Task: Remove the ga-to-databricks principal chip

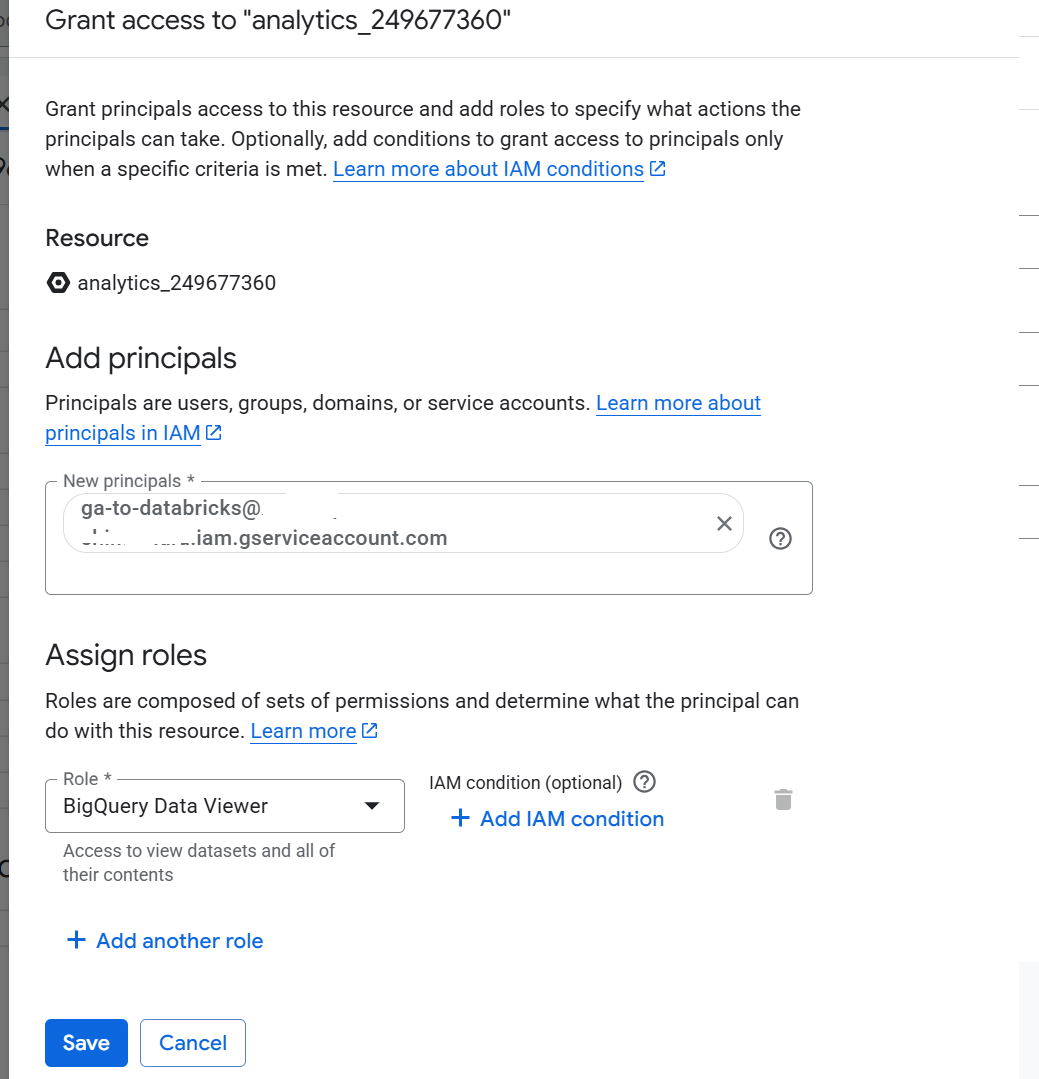Action: pos(725,523)
